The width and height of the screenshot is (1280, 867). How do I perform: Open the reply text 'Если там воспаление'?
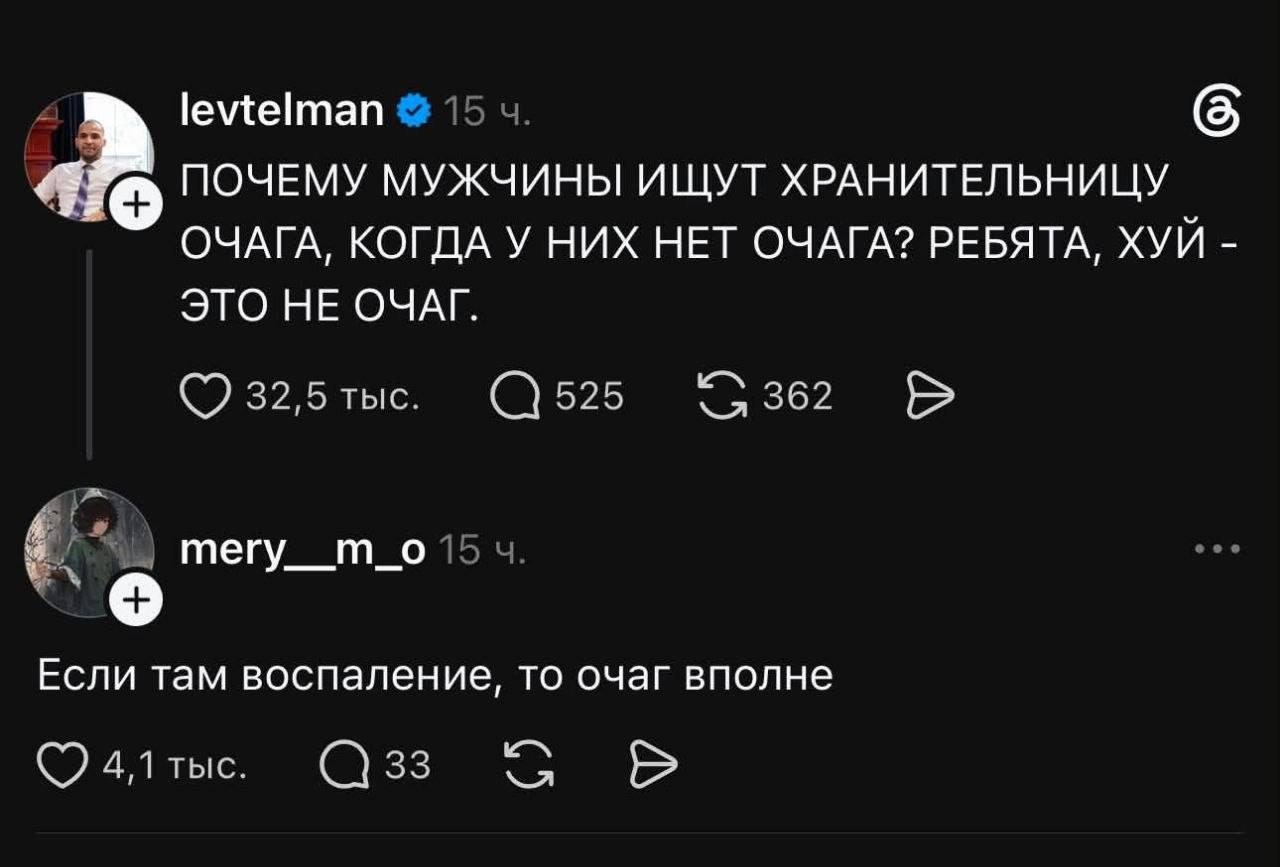[x=435, y=677]
